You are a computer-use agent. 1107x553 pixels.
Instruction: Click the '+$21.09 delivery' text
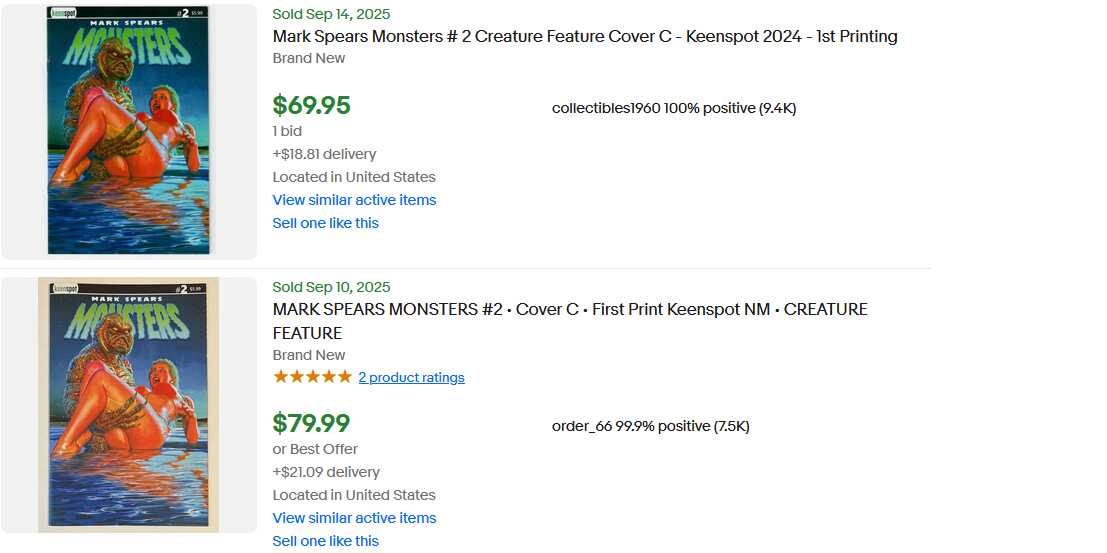(x=326, y=472)
